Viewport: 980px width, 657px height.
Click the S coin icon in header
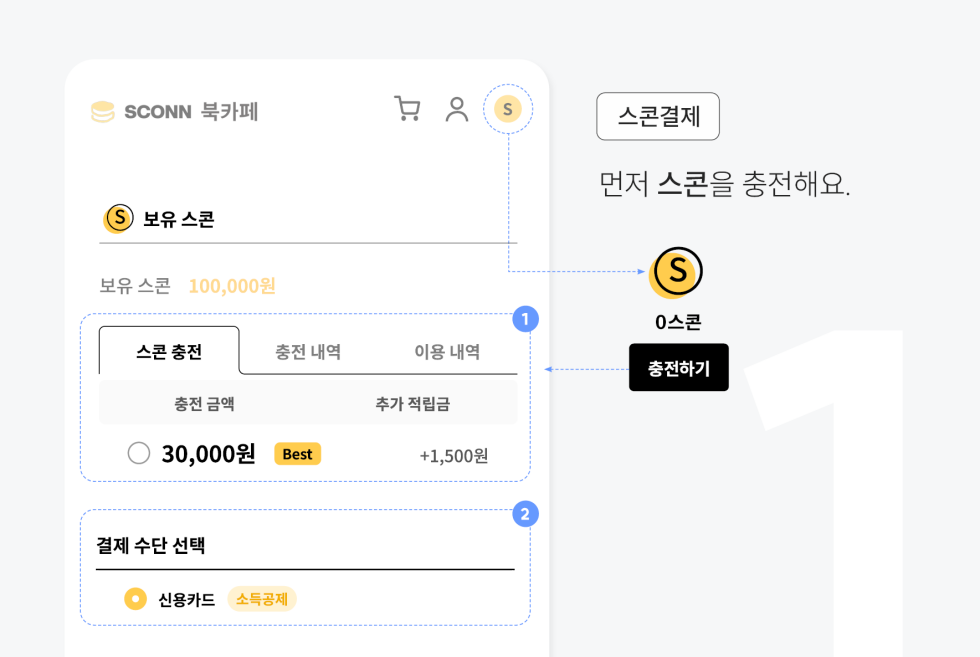coord(508,109)
